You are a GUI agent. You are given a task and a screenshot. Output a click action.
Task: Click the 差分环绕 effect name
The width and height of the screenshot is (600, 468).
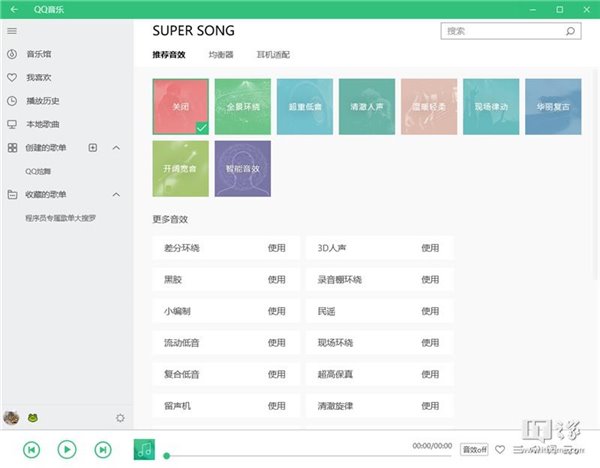coord(182,248)
